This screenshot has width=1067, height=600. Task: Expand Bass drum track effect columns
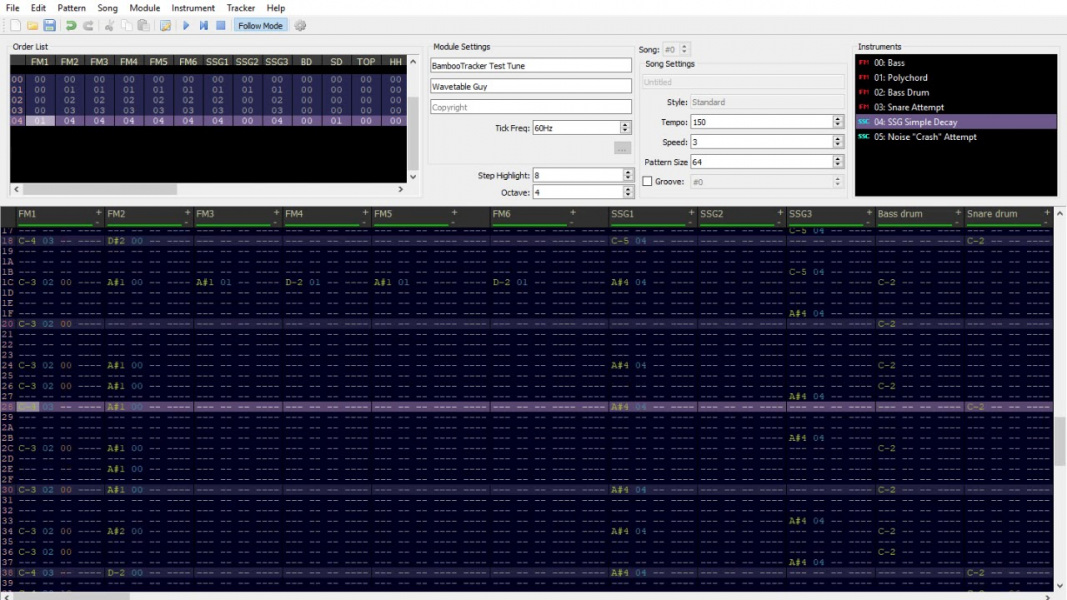(958, 213)
